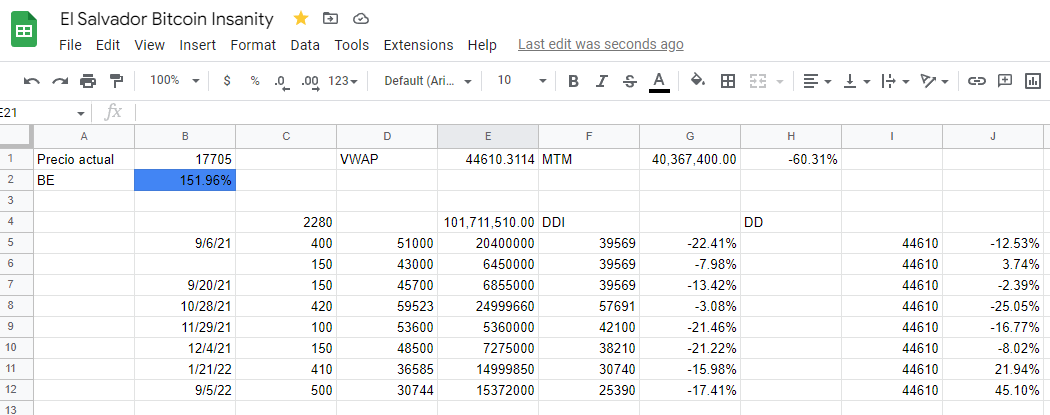Format as currency with dollar icon
1050x415 pixels.
[227, 81]
